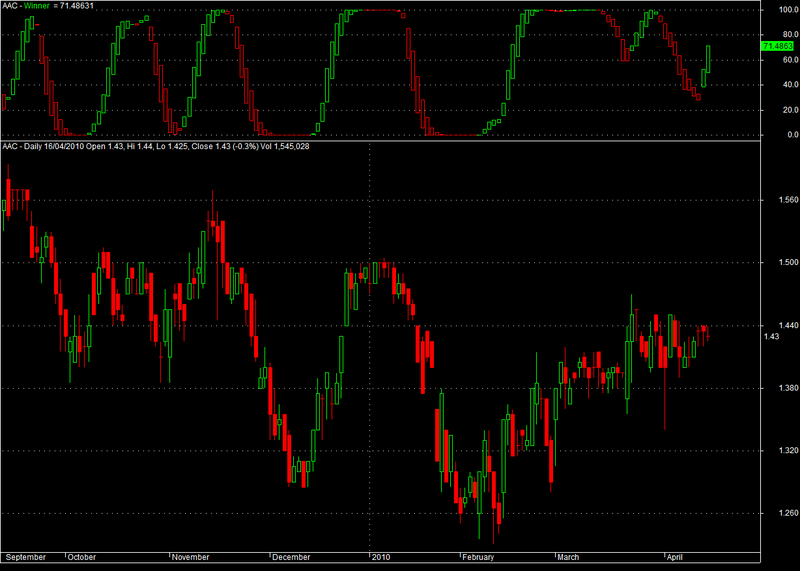Image resolution: width=800 pixels, height=571 pixels.
Task: Click the March date axis label
Action: (568, 557)
